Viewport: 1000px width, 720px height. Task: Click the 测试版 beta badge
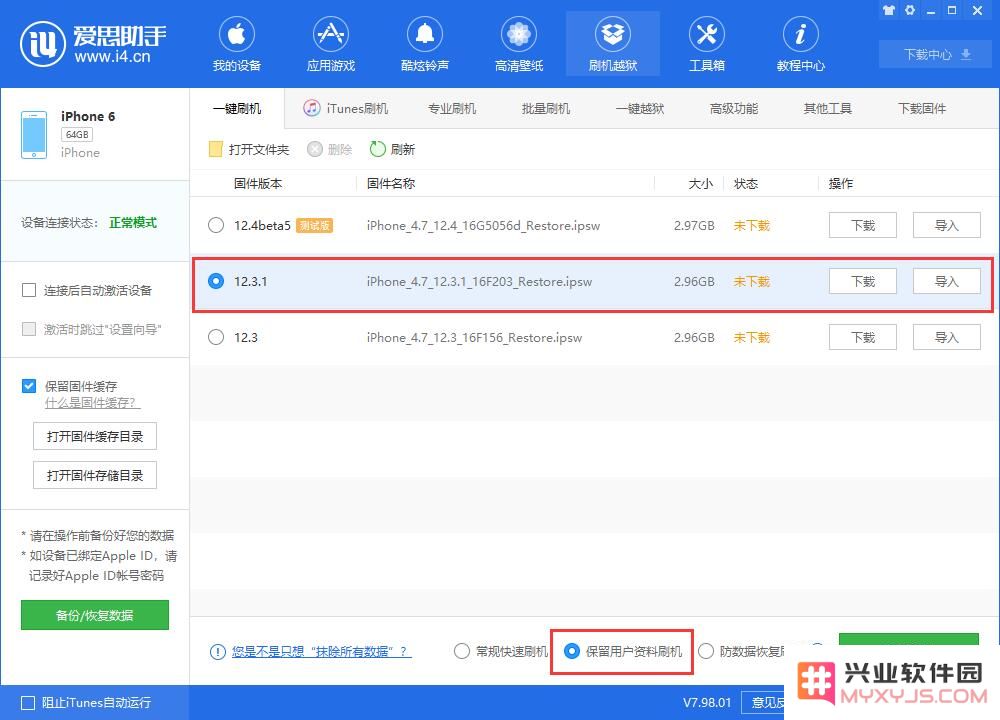[314, 225]
